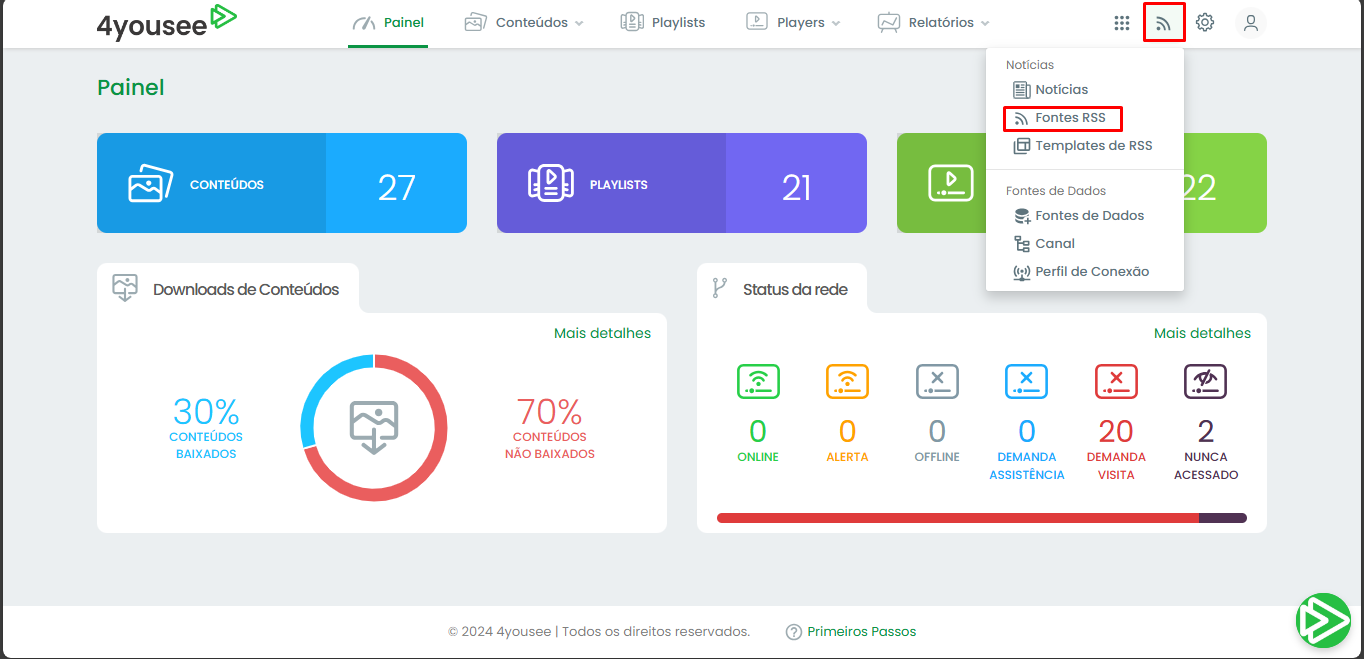Select the Downloads de Conteúdos panel tab
1364x659 pixels.
pos(228,288)
